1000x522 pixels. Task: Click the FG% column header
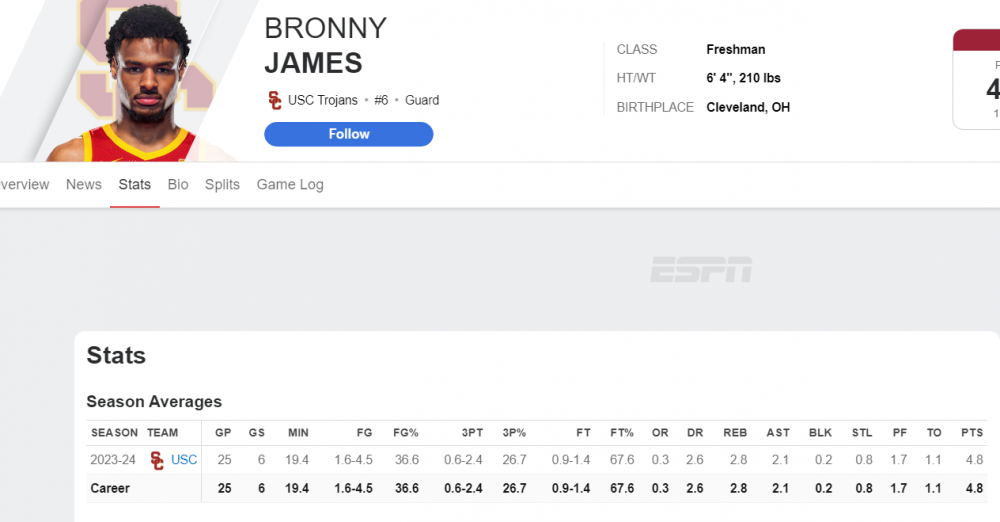pyautogui.click(x=405, y=433)
